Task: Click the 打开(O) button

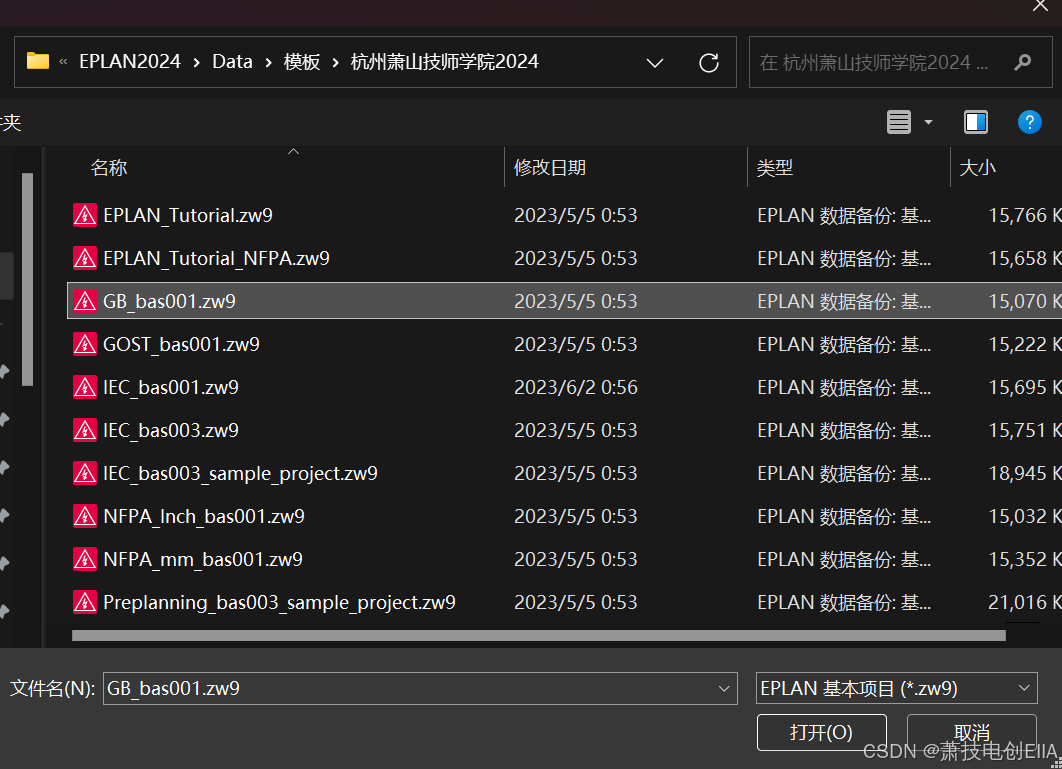Action: tap(822, 732)
